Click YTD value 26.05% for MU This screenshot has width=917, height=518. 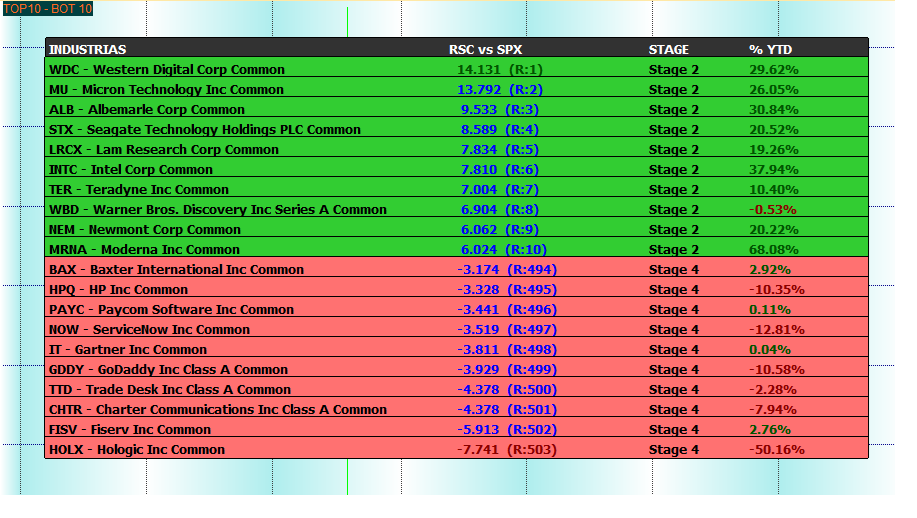coord(774,89)
